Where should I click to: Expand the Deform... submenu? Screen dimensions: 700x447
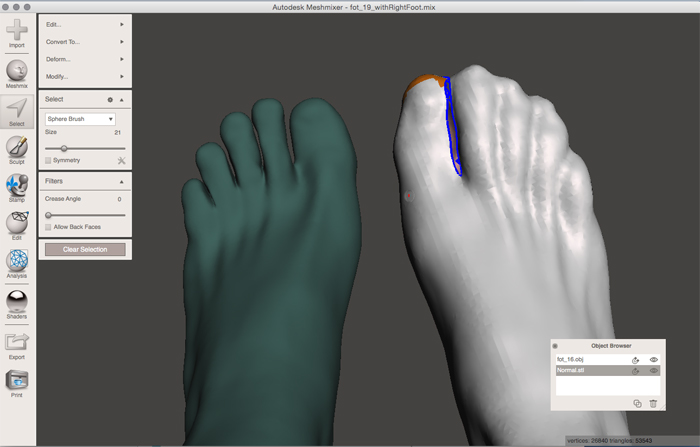coord(85,59)
